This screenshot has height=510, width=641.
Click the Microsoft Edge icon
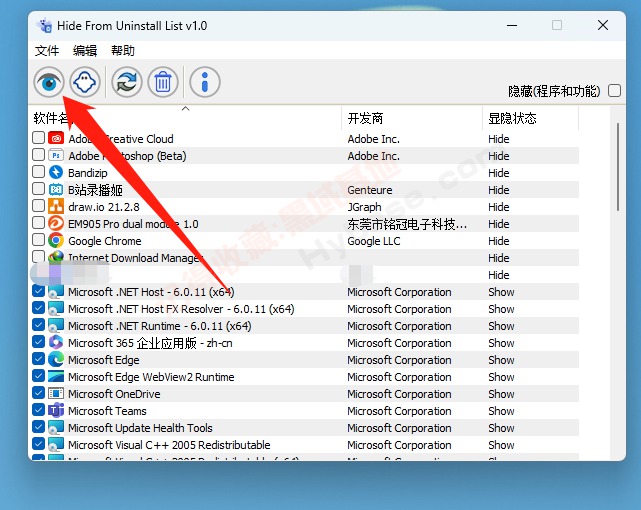coord(56,360)
